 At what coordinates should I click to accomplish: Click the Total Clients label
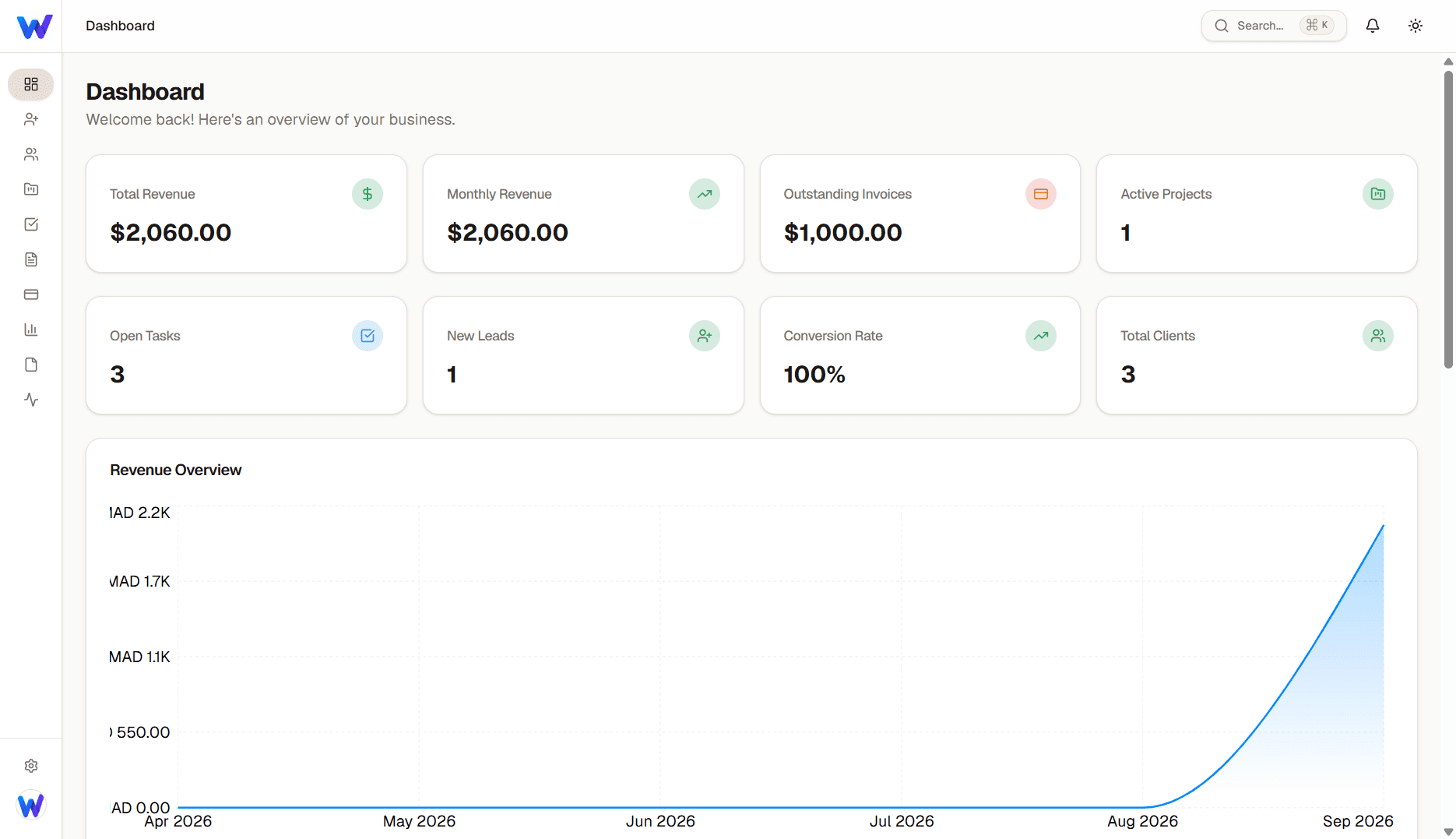1157,336
